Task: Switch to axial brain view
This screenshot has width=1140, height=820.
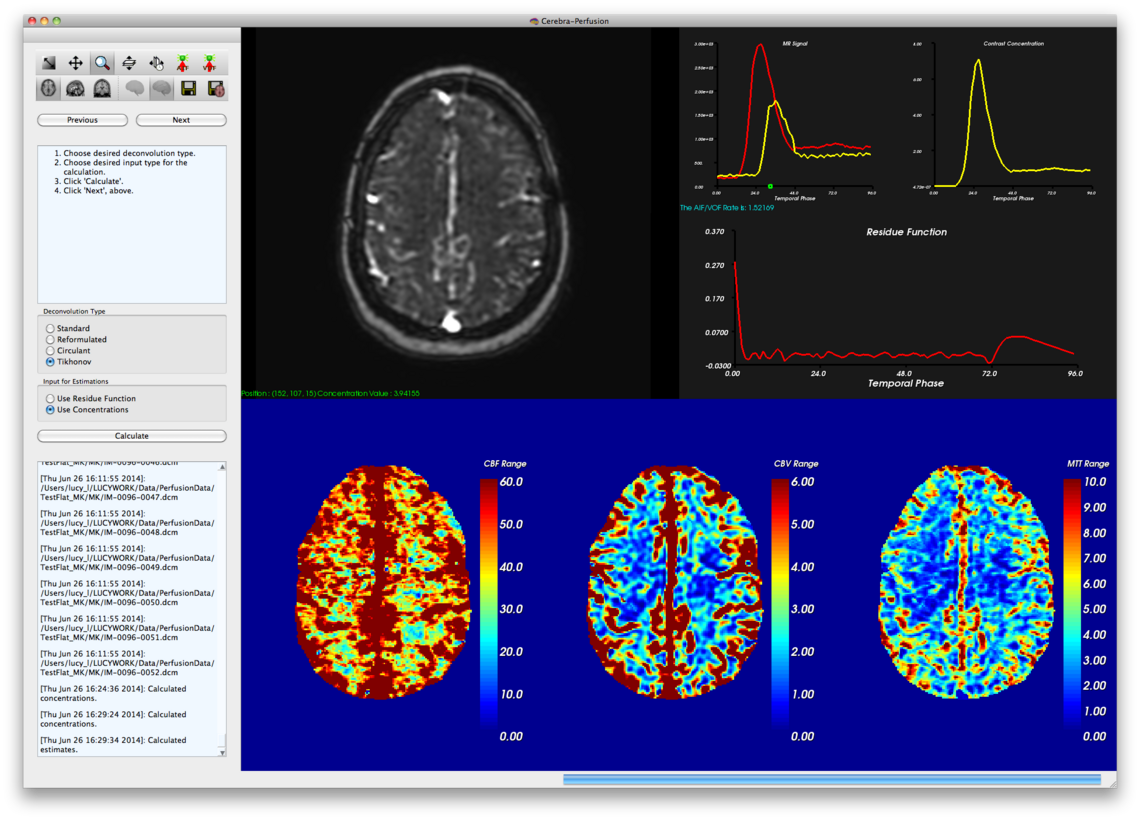Action: pyautogui.click(x=49, y=89)
